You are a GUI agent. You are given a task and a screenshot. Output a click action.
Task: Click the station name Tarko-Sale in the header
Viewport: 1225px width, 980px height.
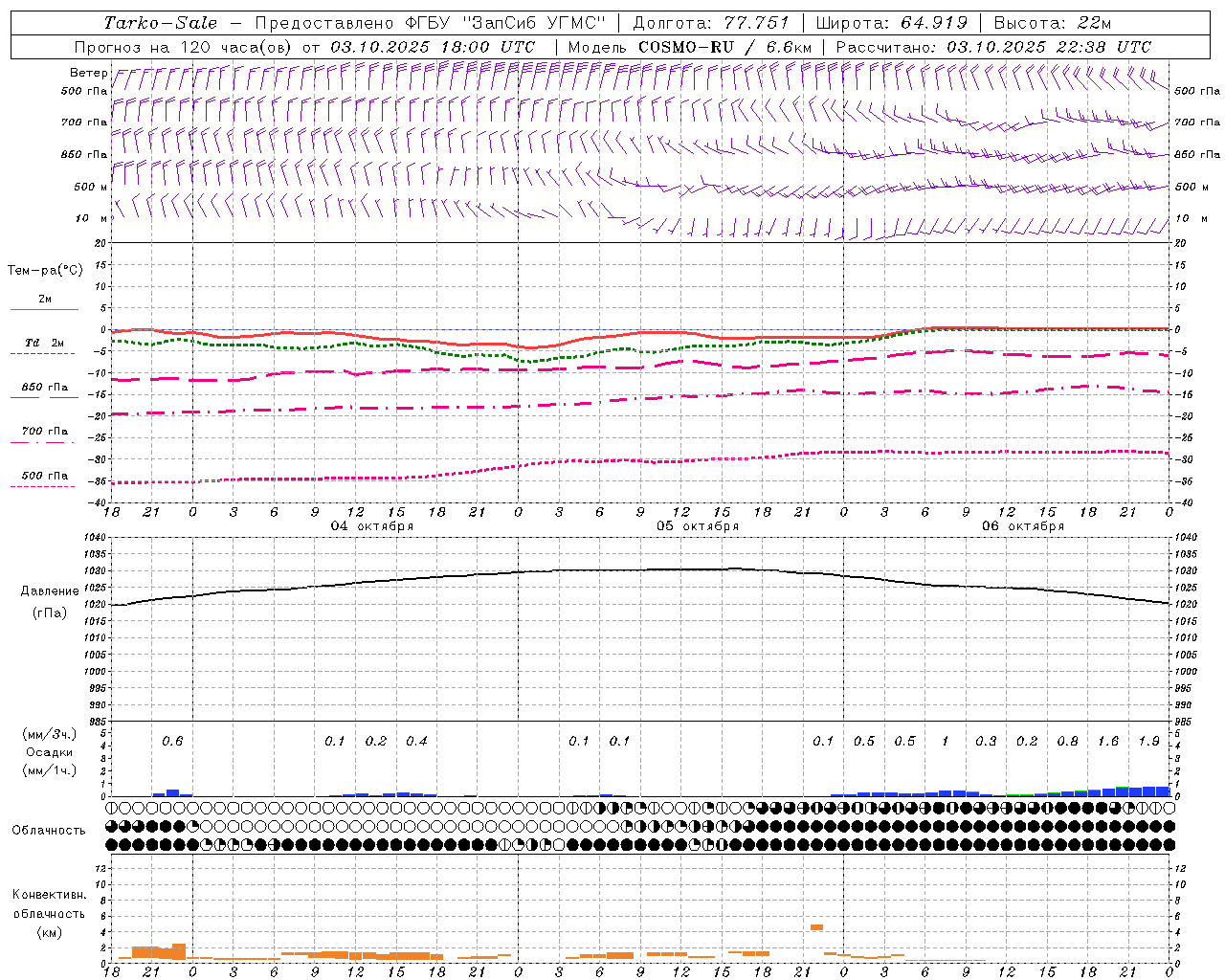coord(160,23)
